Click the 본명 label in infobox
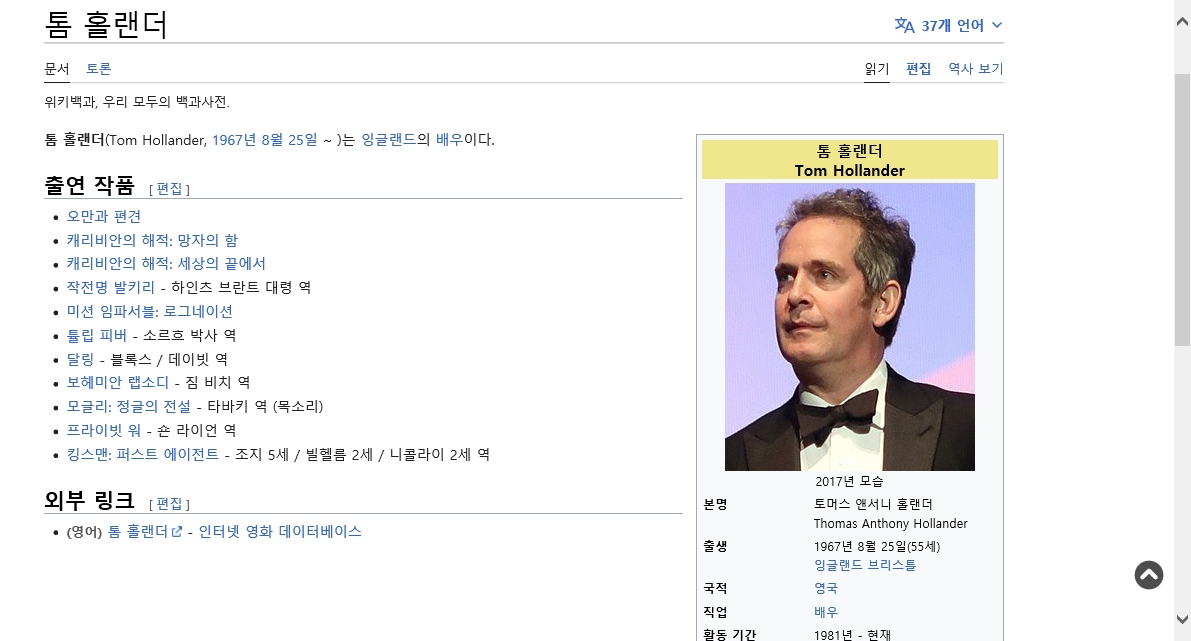Screen dimensions: 1191x641 coord(716,504)
